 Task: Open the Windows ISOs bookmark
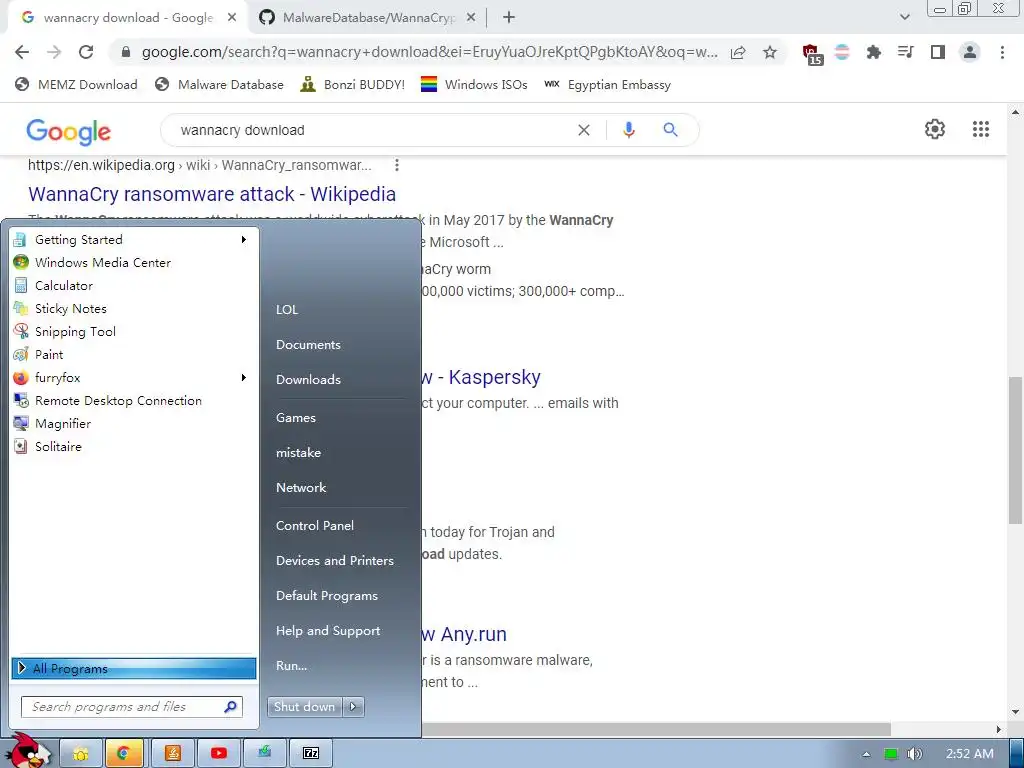474,84
